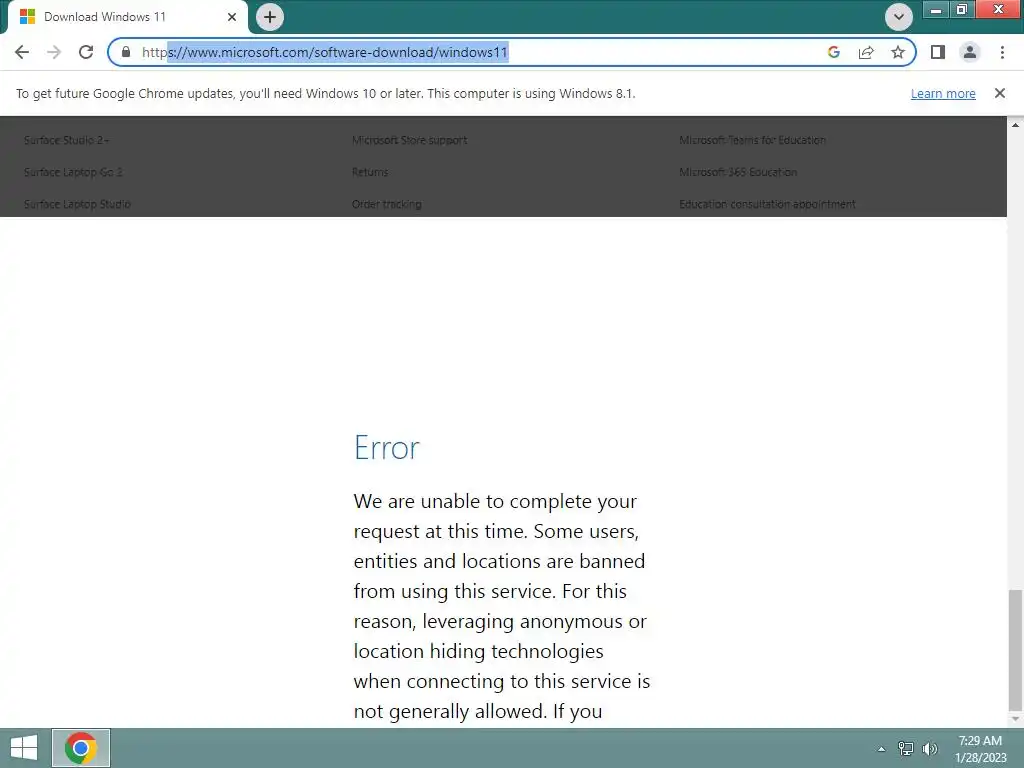Expand the tab search dropdown

[x=899, y=17]
